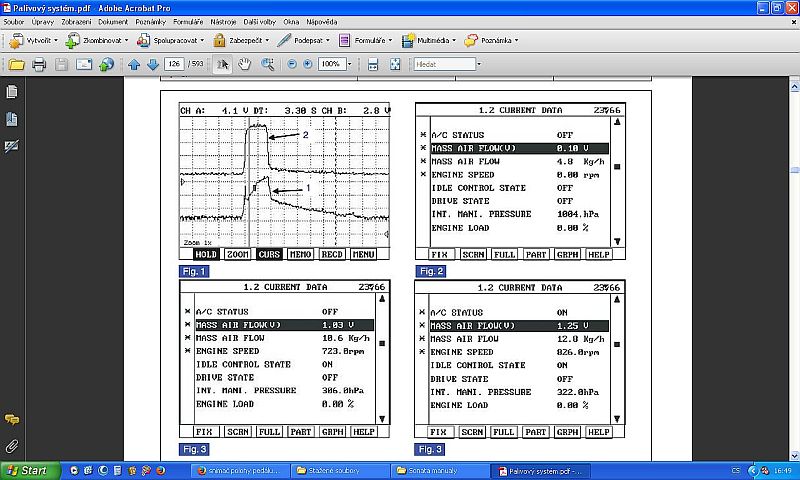Go to the next page arrow
Screen dimensions: 800x480
coord(153,65)
